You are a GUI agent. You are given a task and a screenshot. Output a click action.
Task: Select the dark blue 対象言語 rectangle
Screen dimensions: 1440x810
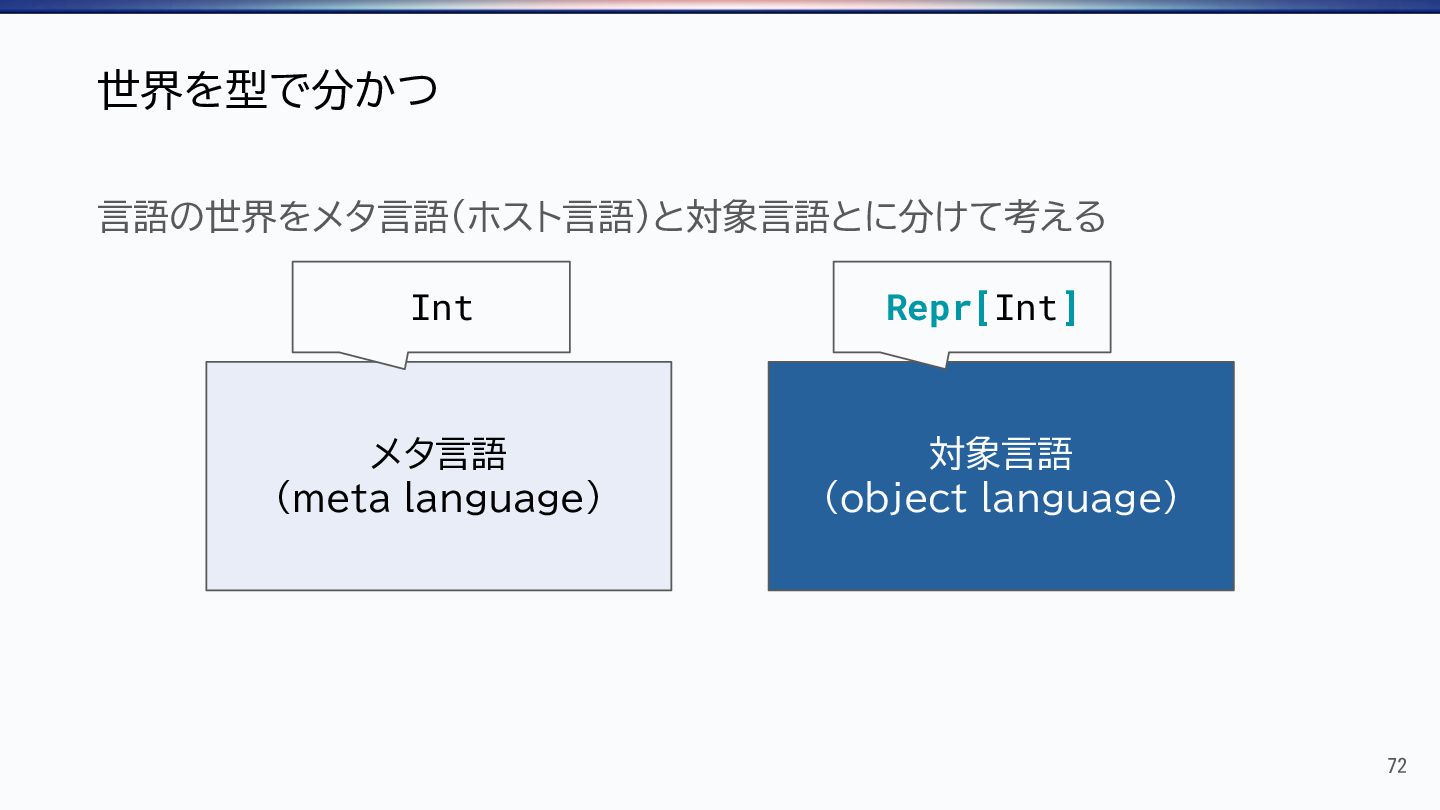(1000, 550)
